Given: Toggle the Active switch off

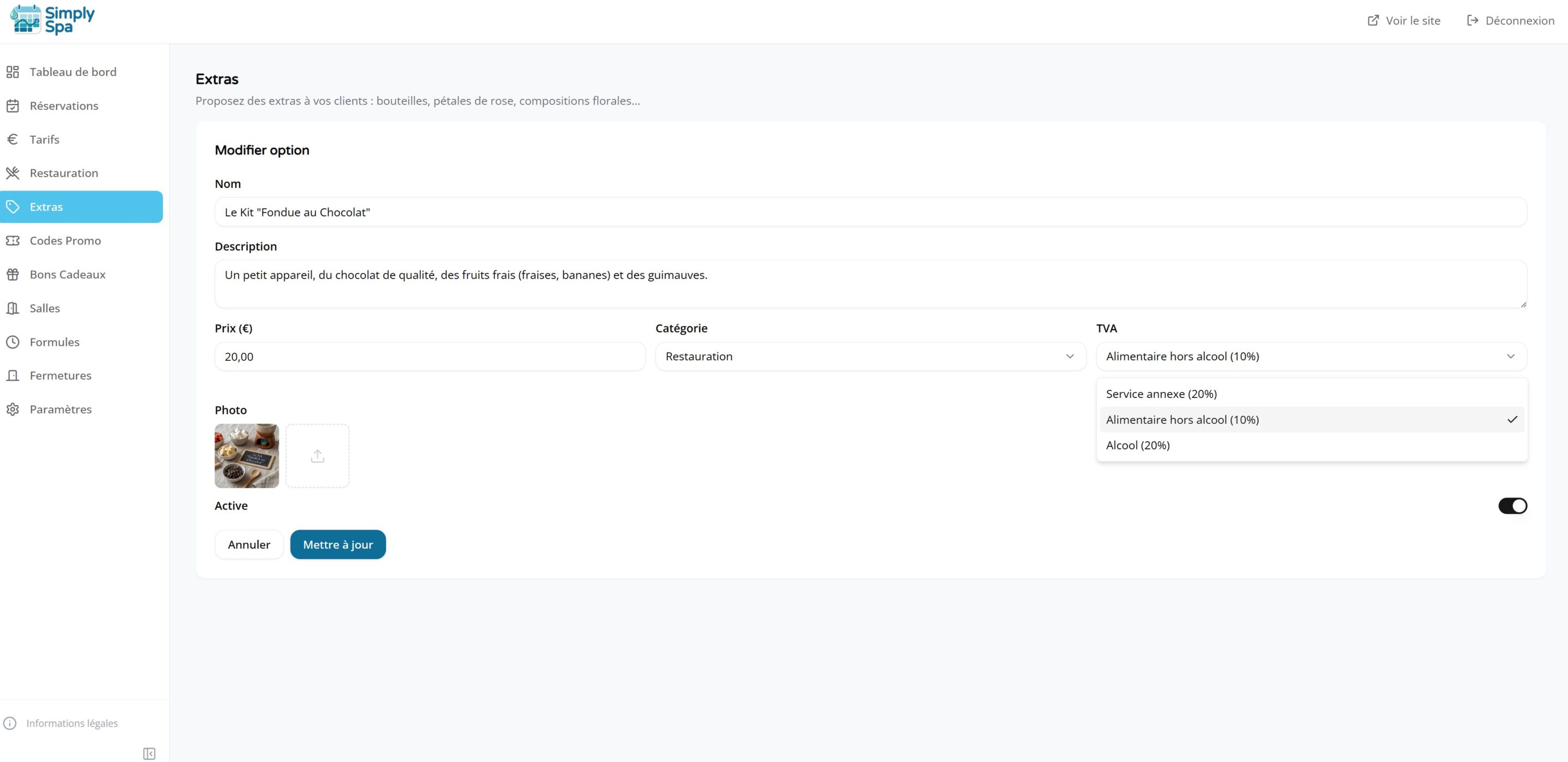Looking at the screenshot, I should [x=1512, y=506].
